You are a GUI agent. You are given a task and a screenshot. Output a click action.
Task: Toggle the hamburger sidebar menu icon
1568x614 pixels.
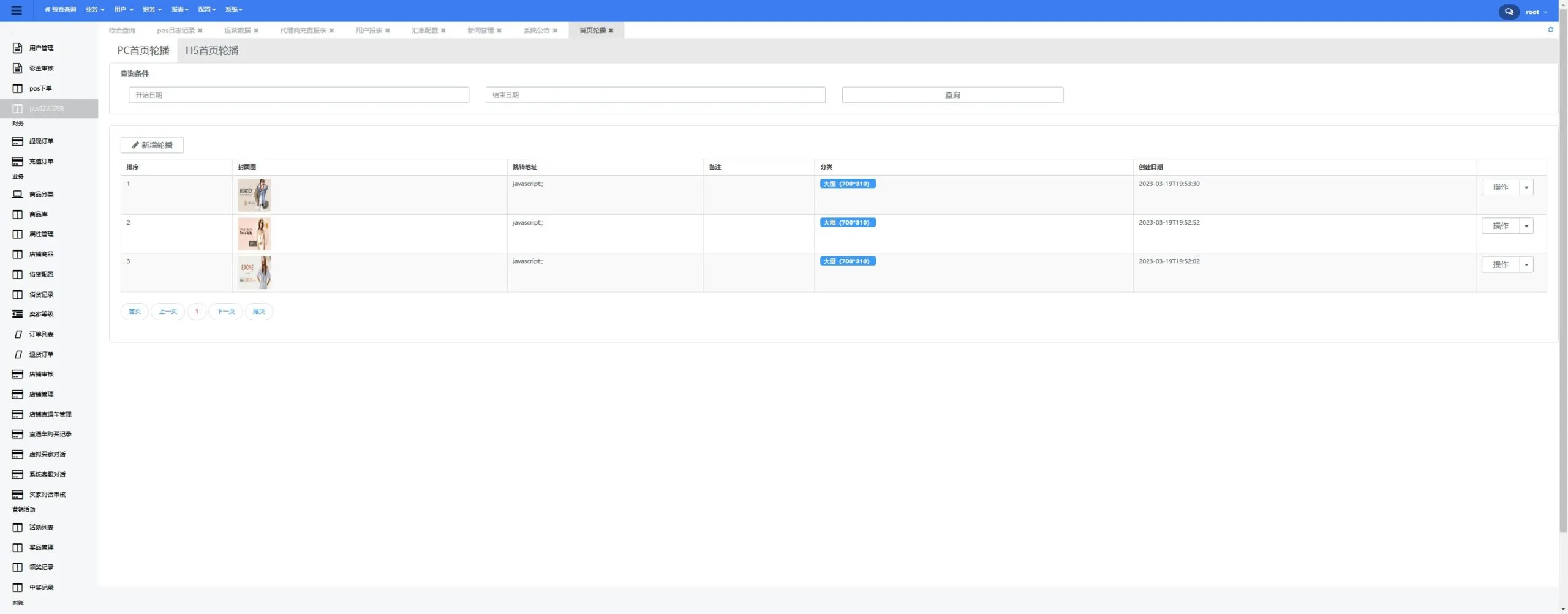click(17, 10)
